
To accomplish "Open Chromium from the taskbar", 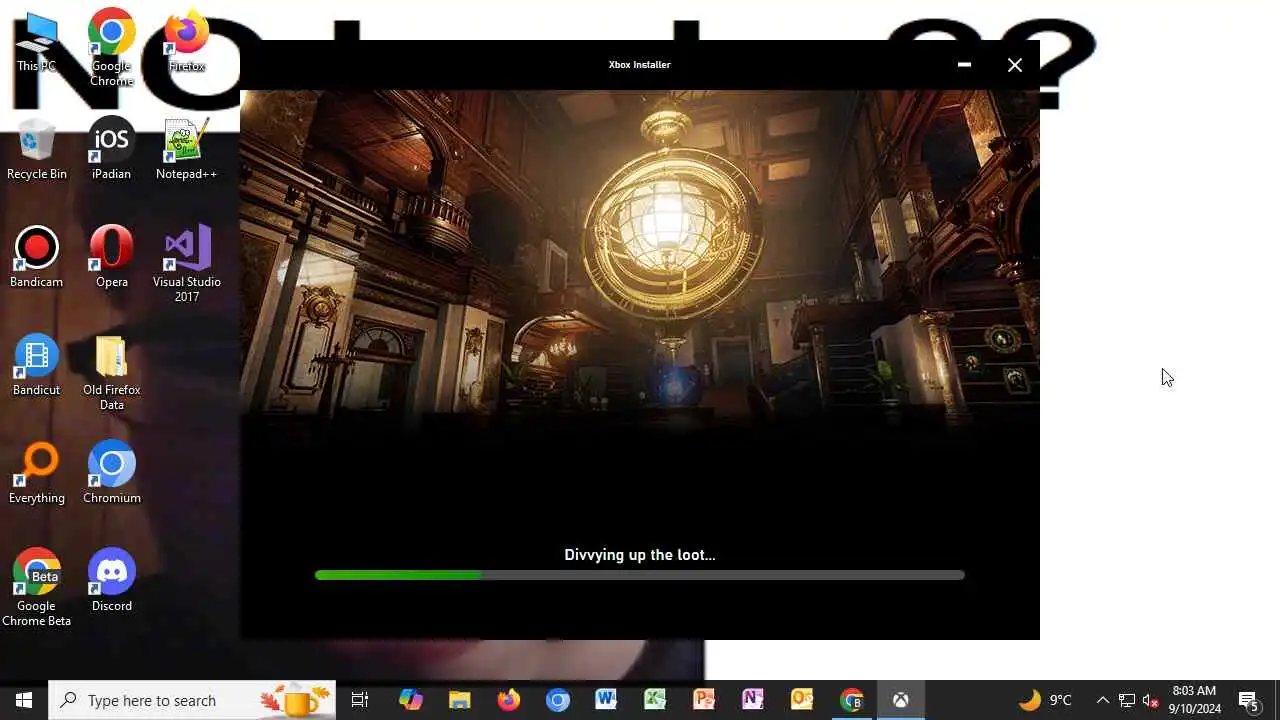I will coord(557,700).
